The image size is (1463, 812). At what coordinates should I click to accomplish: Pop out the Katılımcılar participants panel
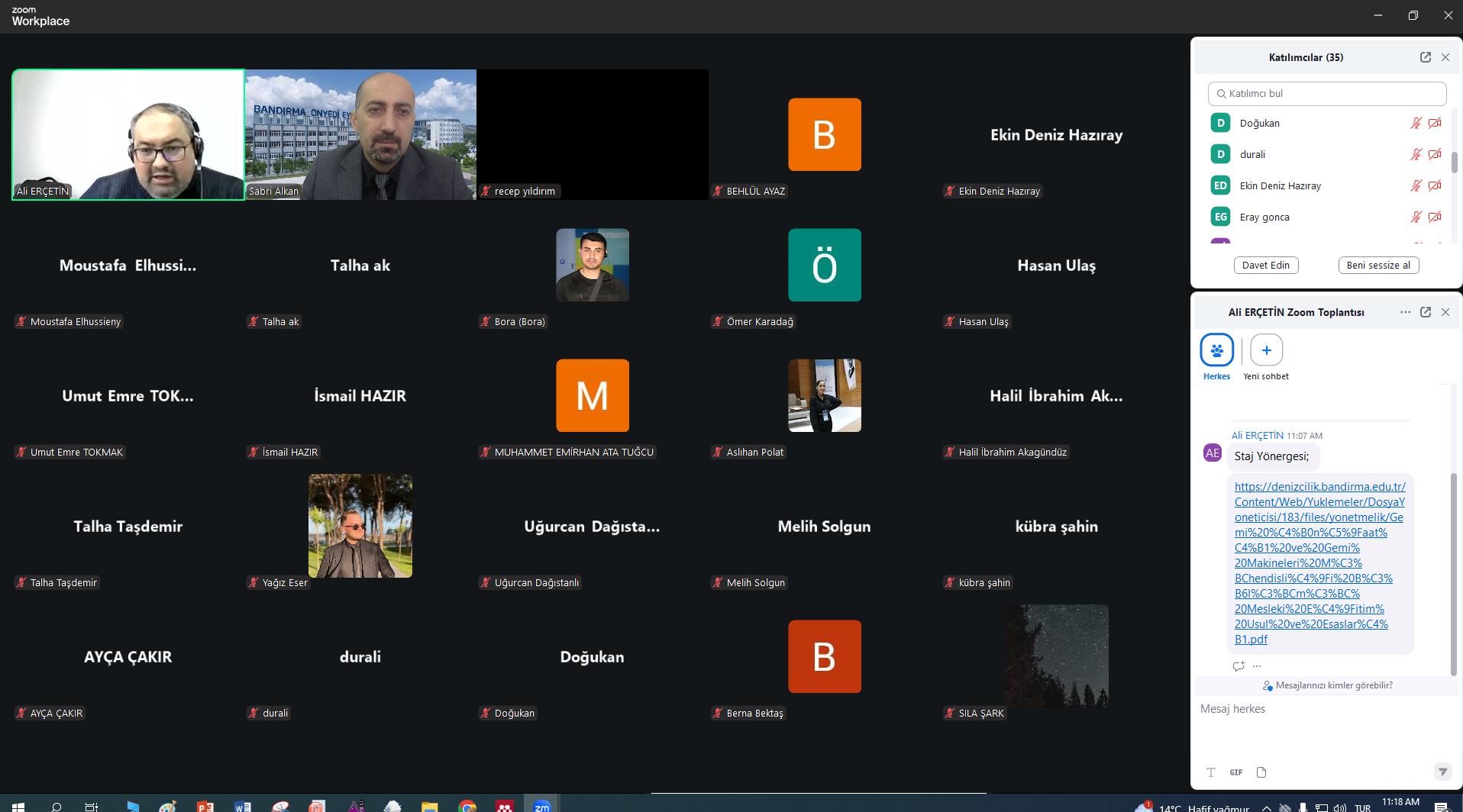tap(1425, 57)
